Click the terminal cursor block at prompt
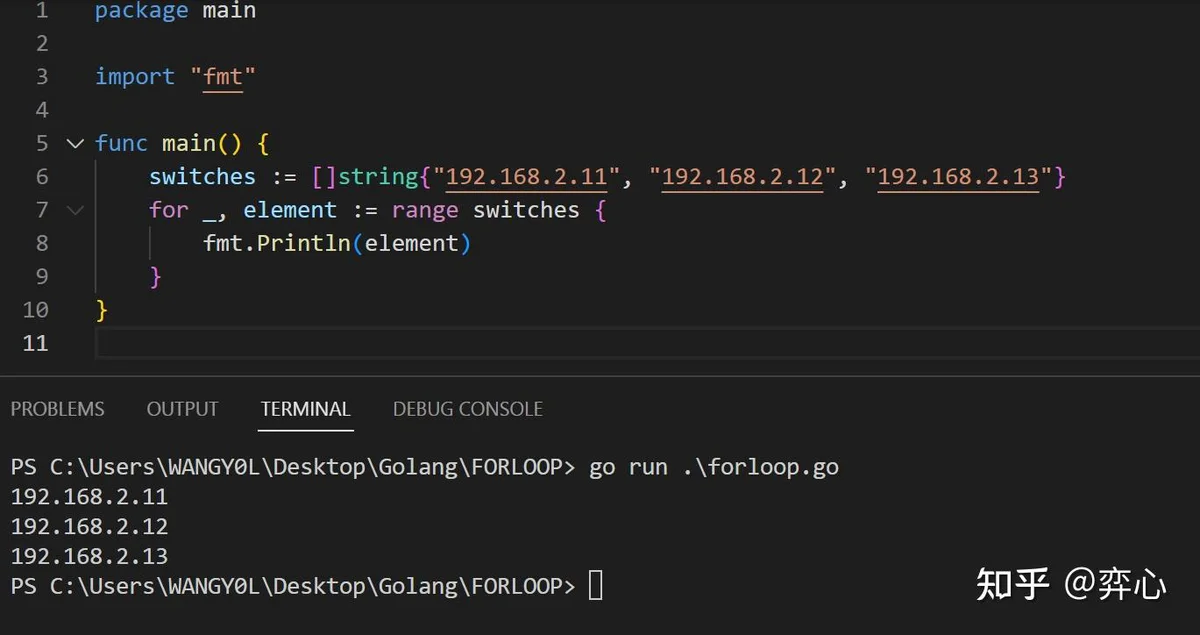1200x635 pixels. [595, 585]
